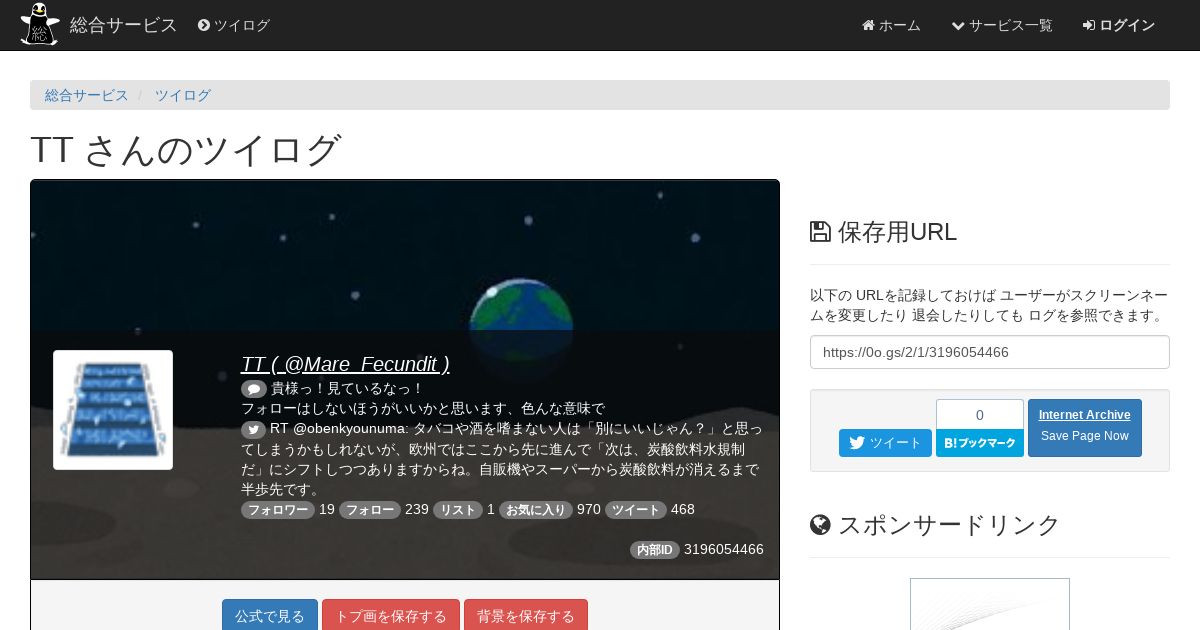Click the 内部ID badge
This screenshot has width=1200, height=630.
[x=655, y=550]
